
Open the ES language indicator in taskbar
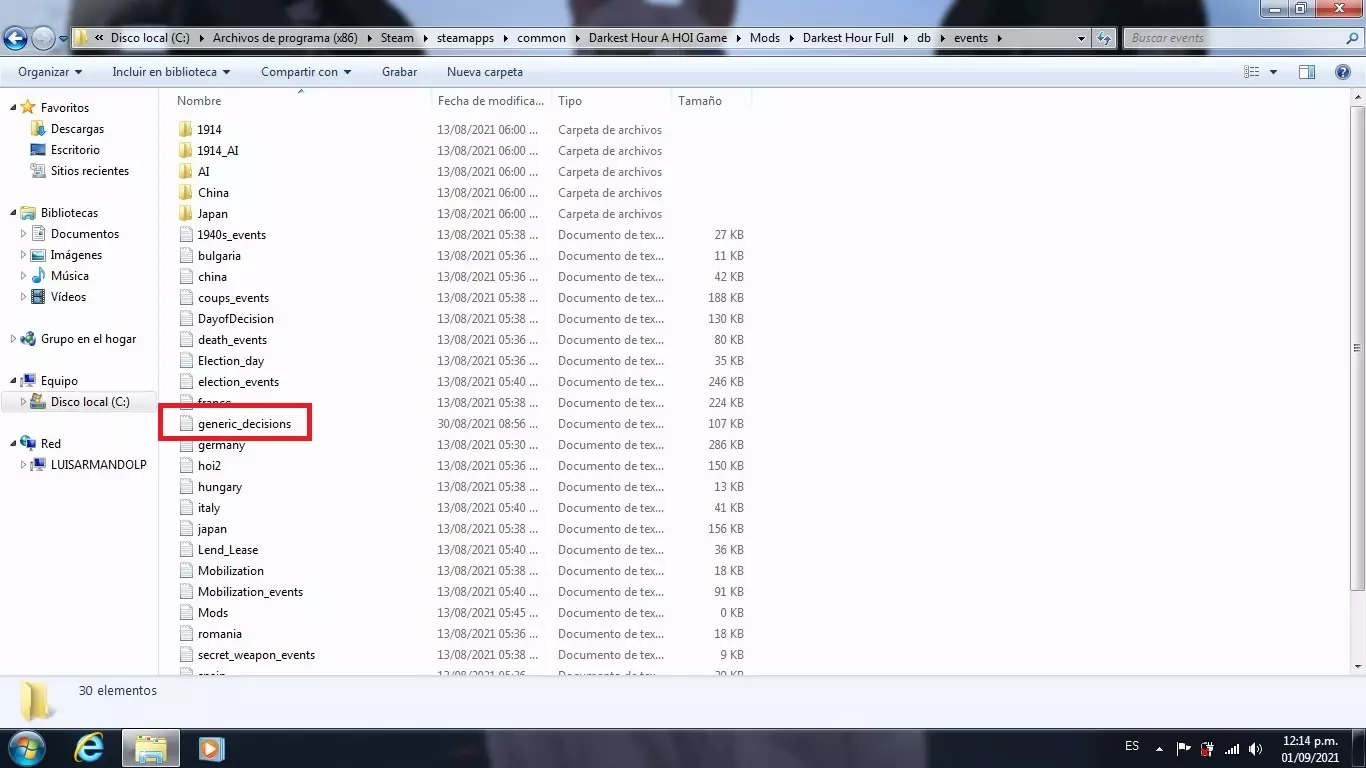pyautogui.click(x=1132, y=746)
